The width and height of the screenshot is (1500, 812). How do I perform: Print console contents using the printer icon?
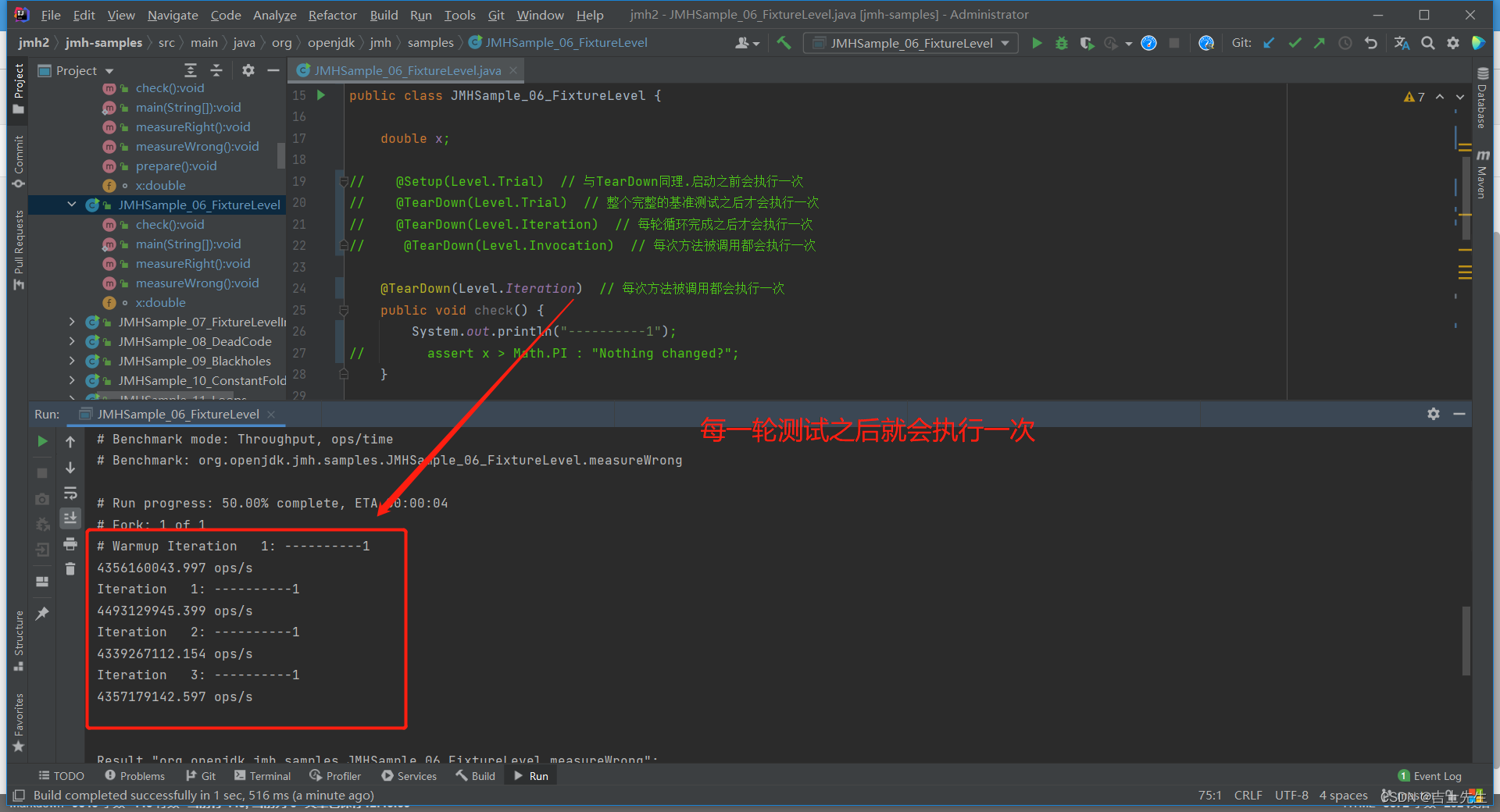tap(70, 544)
